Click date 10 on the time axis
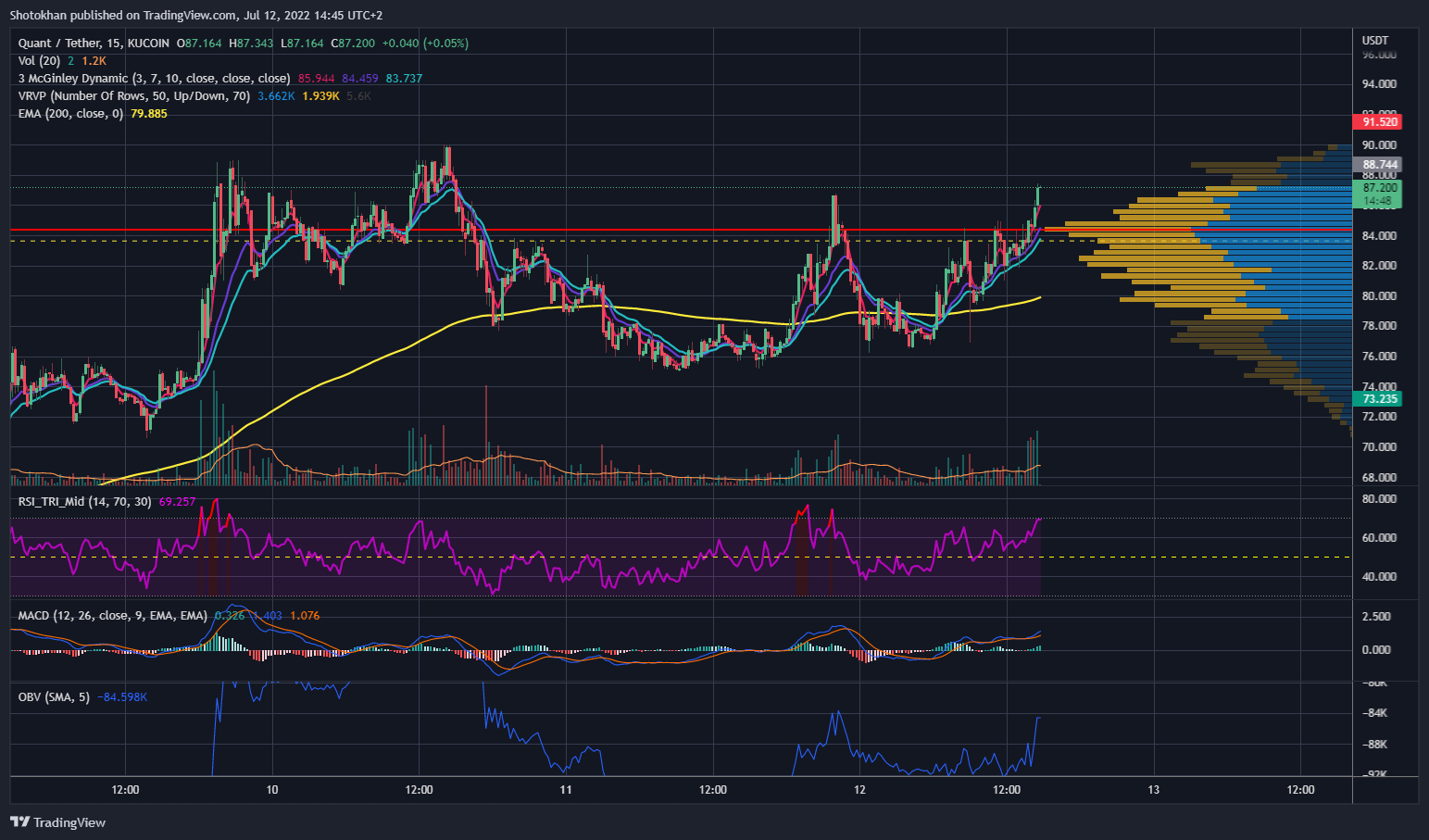This screenshot has height=840, width=1429. click(x=272, y=790)
